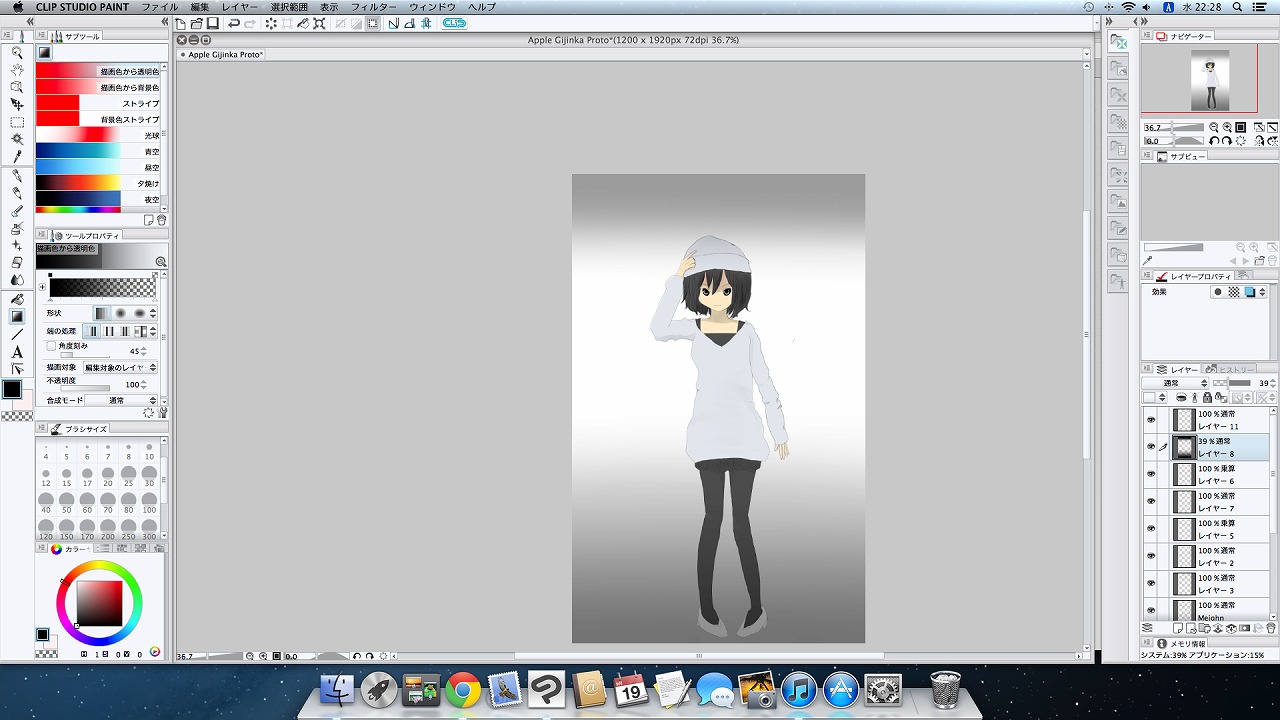Screen dimensions: 1280x720
Task: Select the 描画色から背景色 gradient preset
Action: tap(98, 87)
